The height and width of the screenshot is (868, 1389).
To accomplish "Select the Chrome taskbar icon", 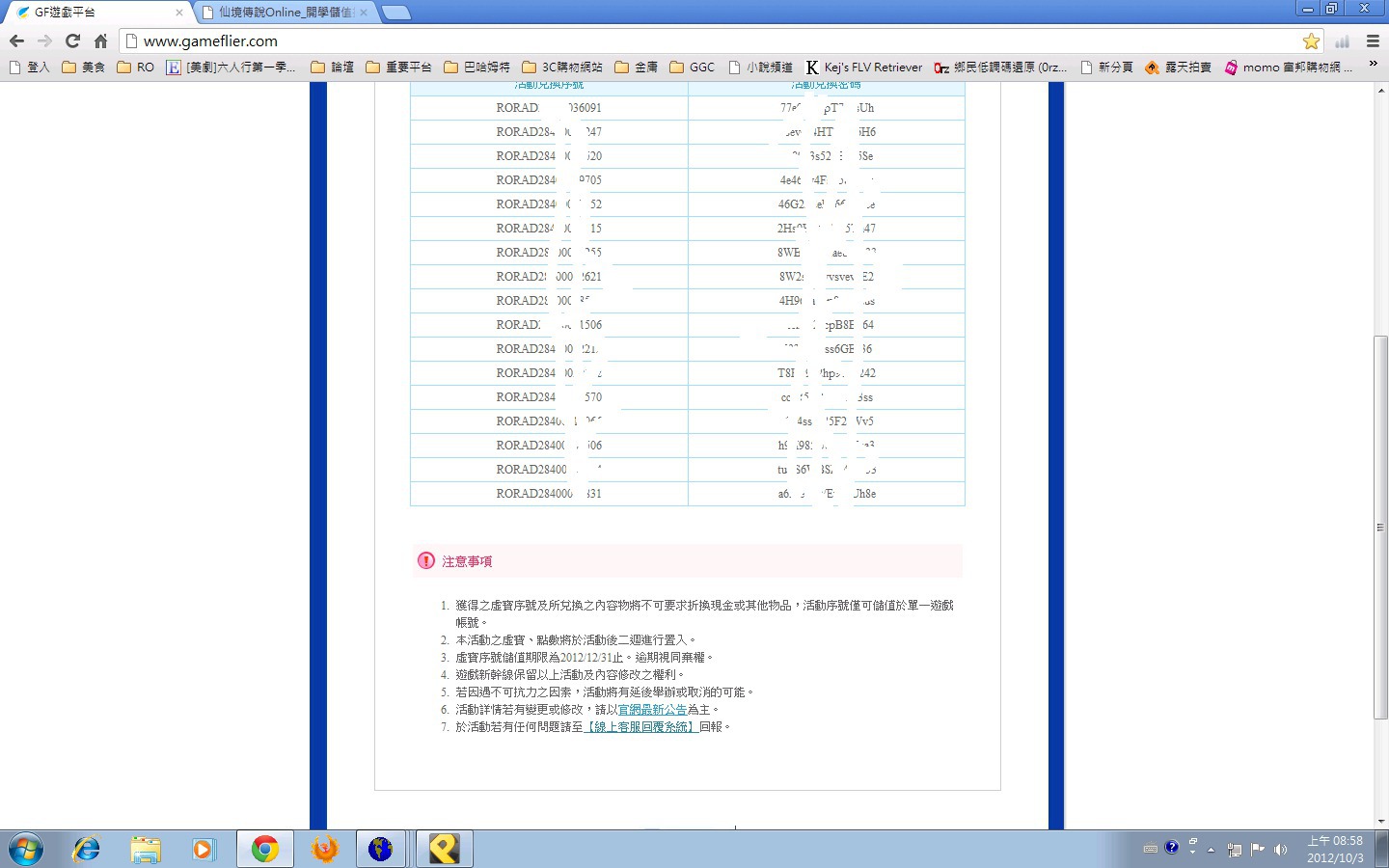I will (x=265, y=850).
